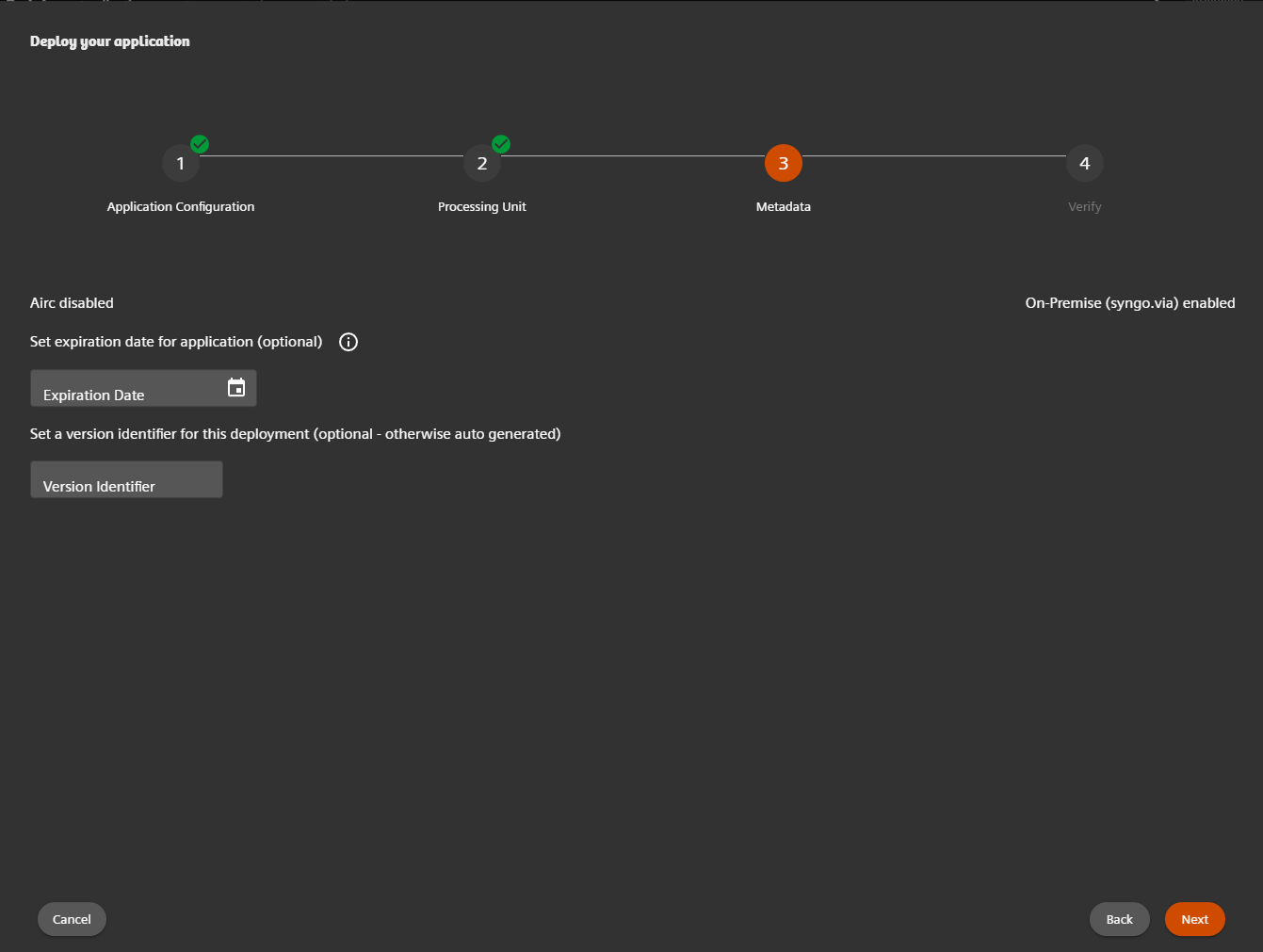This screenshot has width=1263, height=952.
Task: Click the step 2 circle numbered 2
Action: [481, 162]
